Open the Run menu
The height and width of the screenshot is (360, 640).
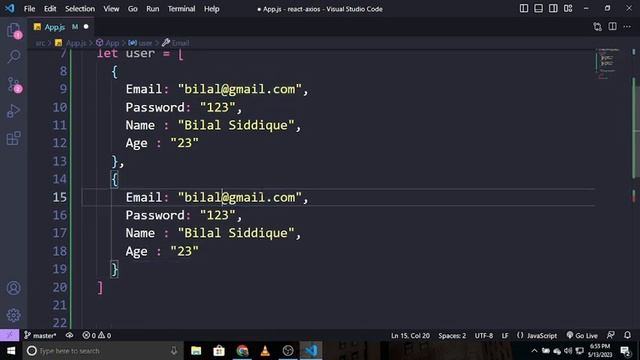pos(153,9)
